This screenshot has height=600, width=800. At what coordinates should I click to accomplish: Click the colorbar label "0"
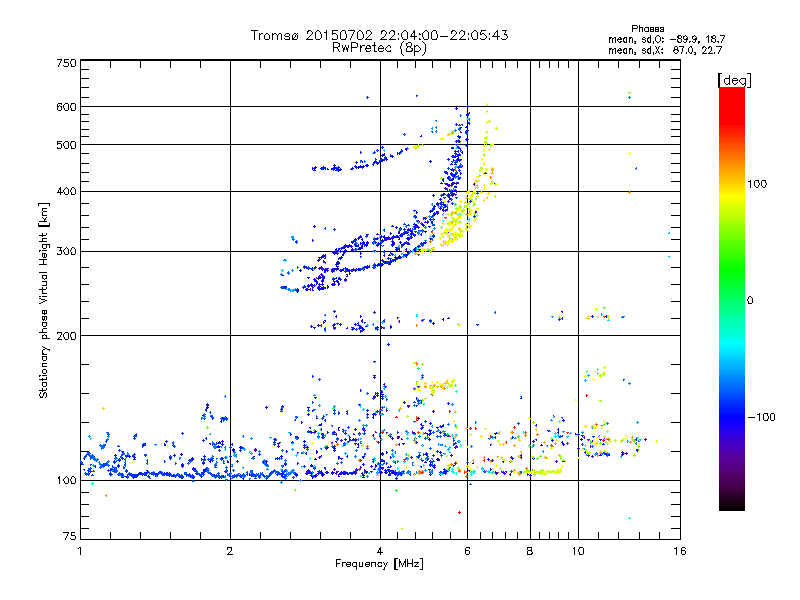(750, 300)
